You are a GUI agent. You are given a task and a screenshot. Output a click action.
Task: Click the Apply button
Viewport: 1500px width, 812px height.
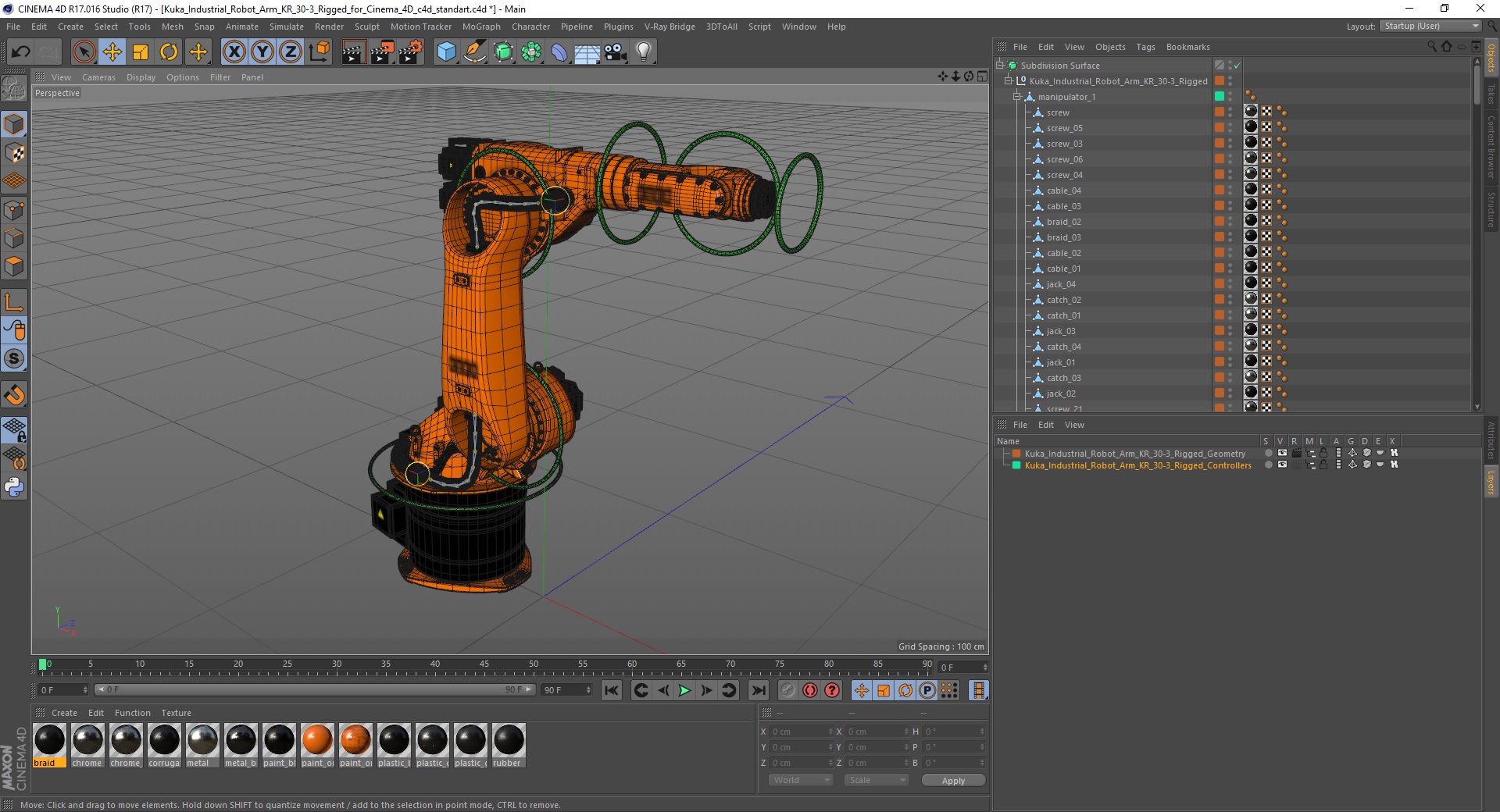click(x=953, y=781)
